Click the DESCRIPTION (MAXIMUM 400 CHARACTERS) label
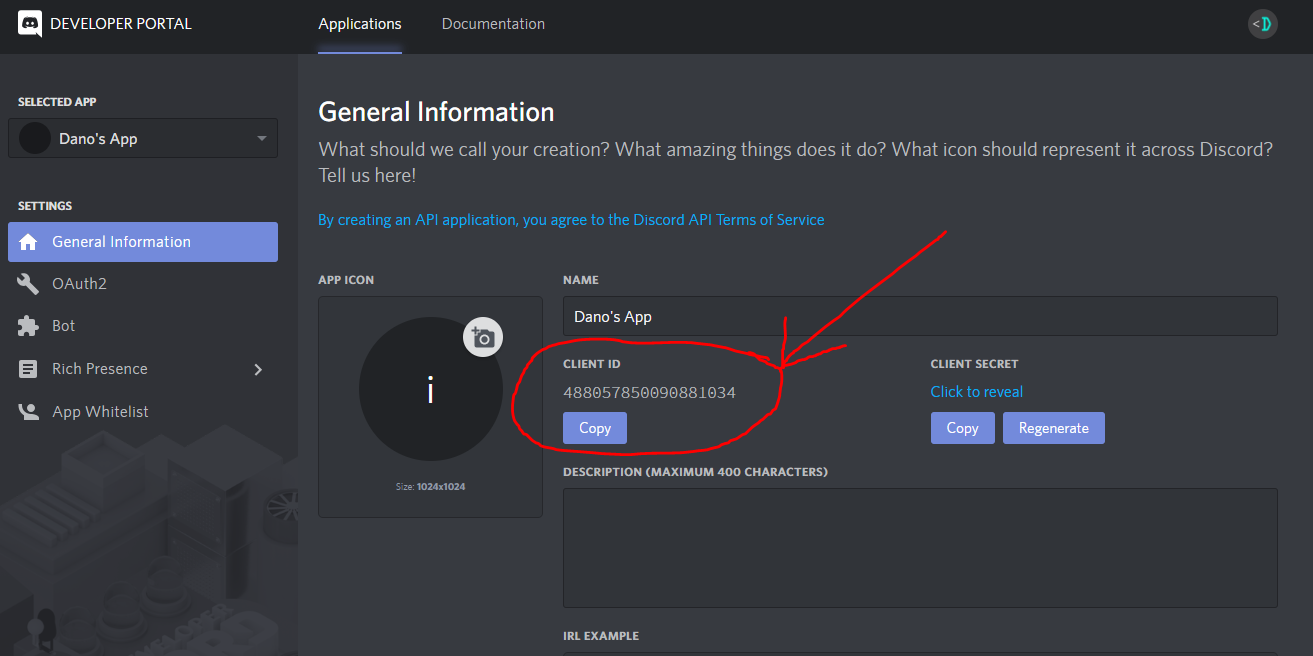Screen dimensions: 1313x656 tap(695, 472)
